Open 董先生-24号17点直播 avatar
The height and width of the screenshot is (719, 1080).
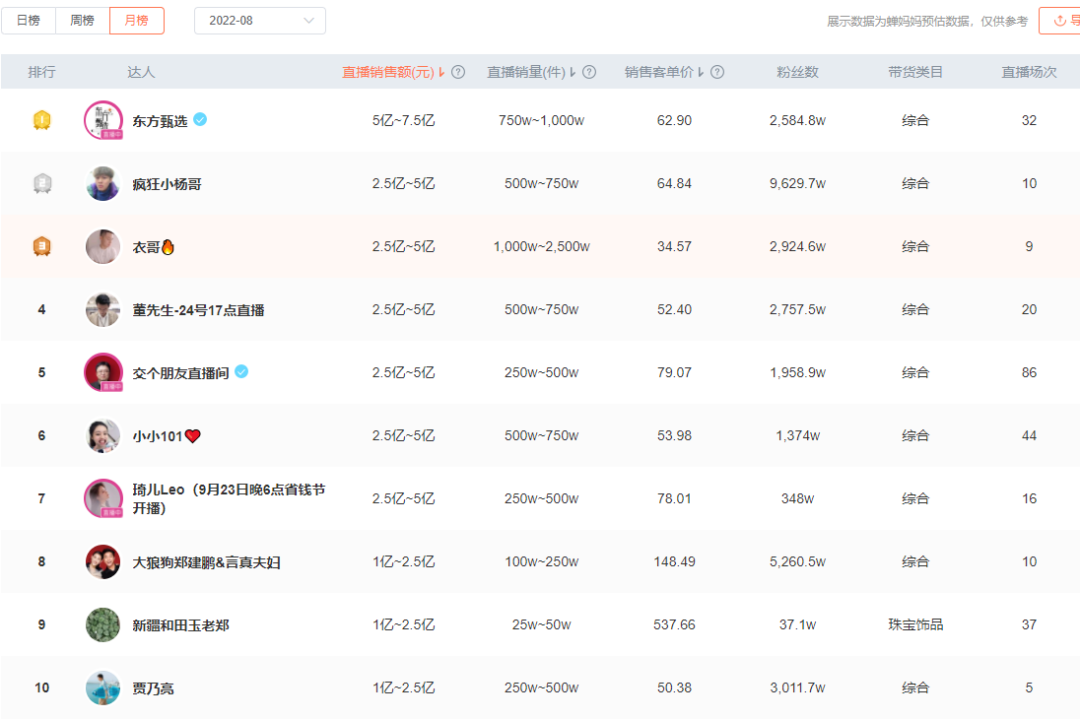pyautogui.click(x=103, y=310)
